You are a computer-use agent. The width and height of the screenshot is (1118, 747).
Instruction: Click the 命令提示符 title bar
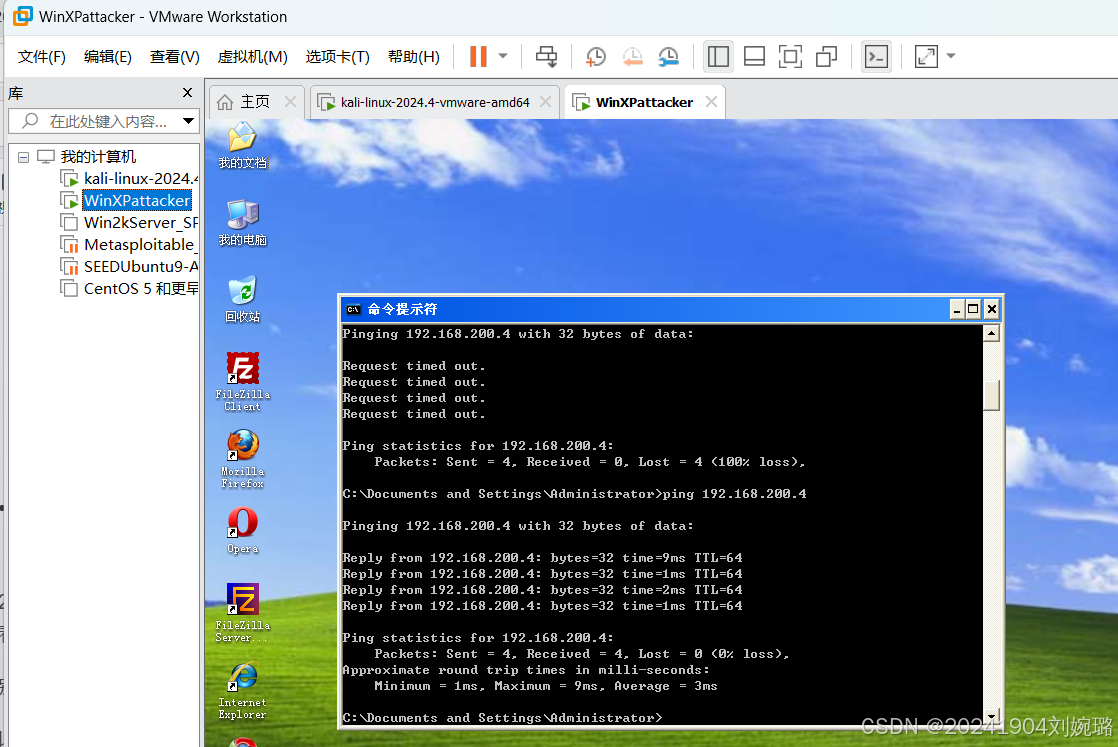(645, 309)
